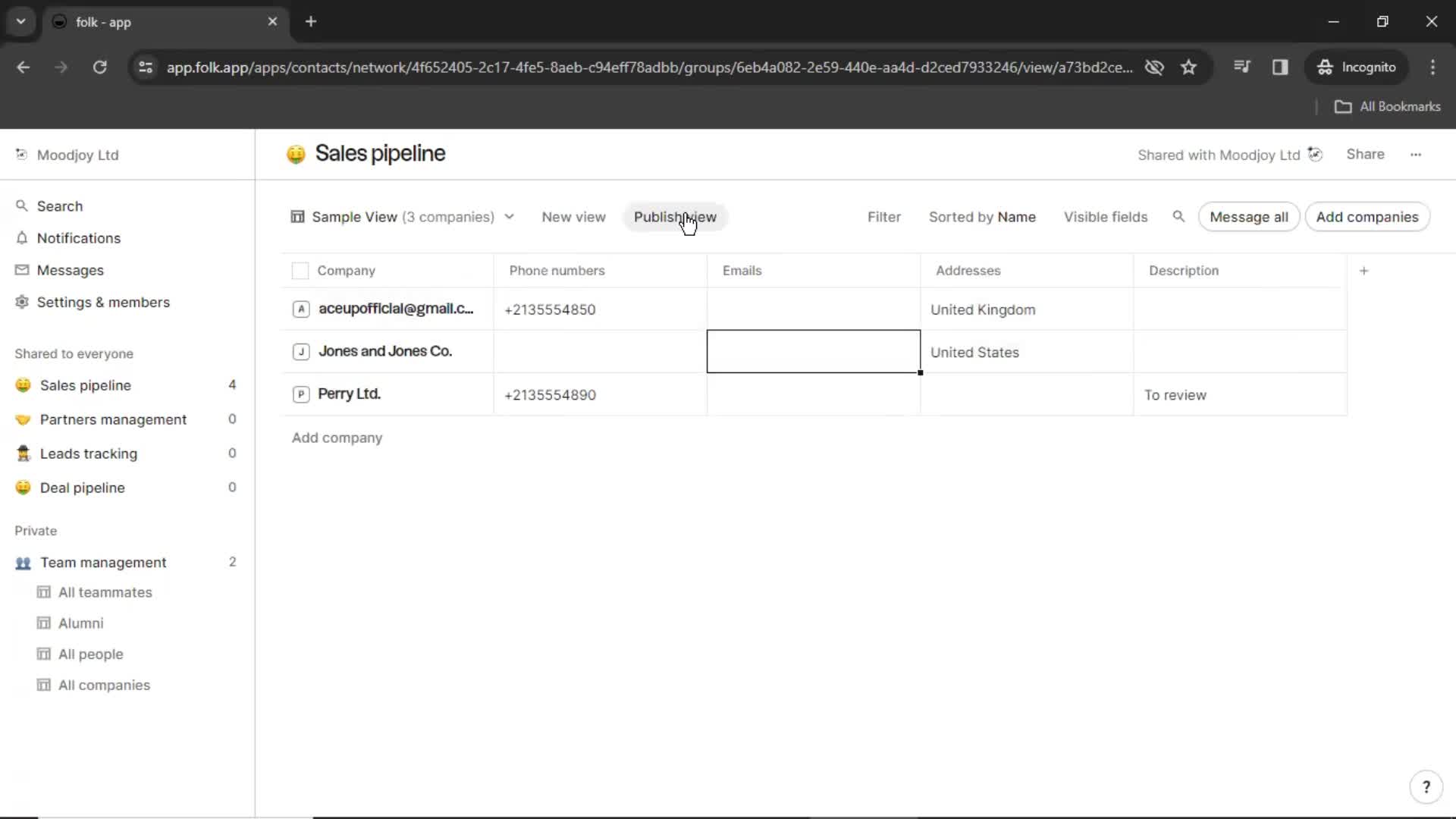
Task: Click the more options icon top right
Action: pyautogui.click(x=1417, y=154)
